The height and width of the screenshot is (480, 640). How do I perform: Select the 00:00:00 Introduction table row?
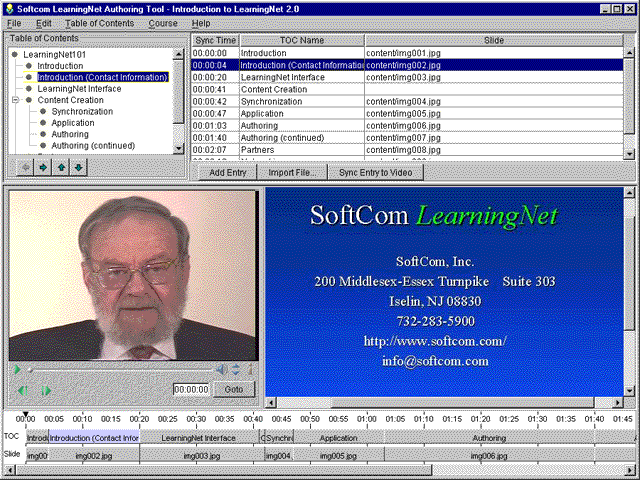[407, 53]
